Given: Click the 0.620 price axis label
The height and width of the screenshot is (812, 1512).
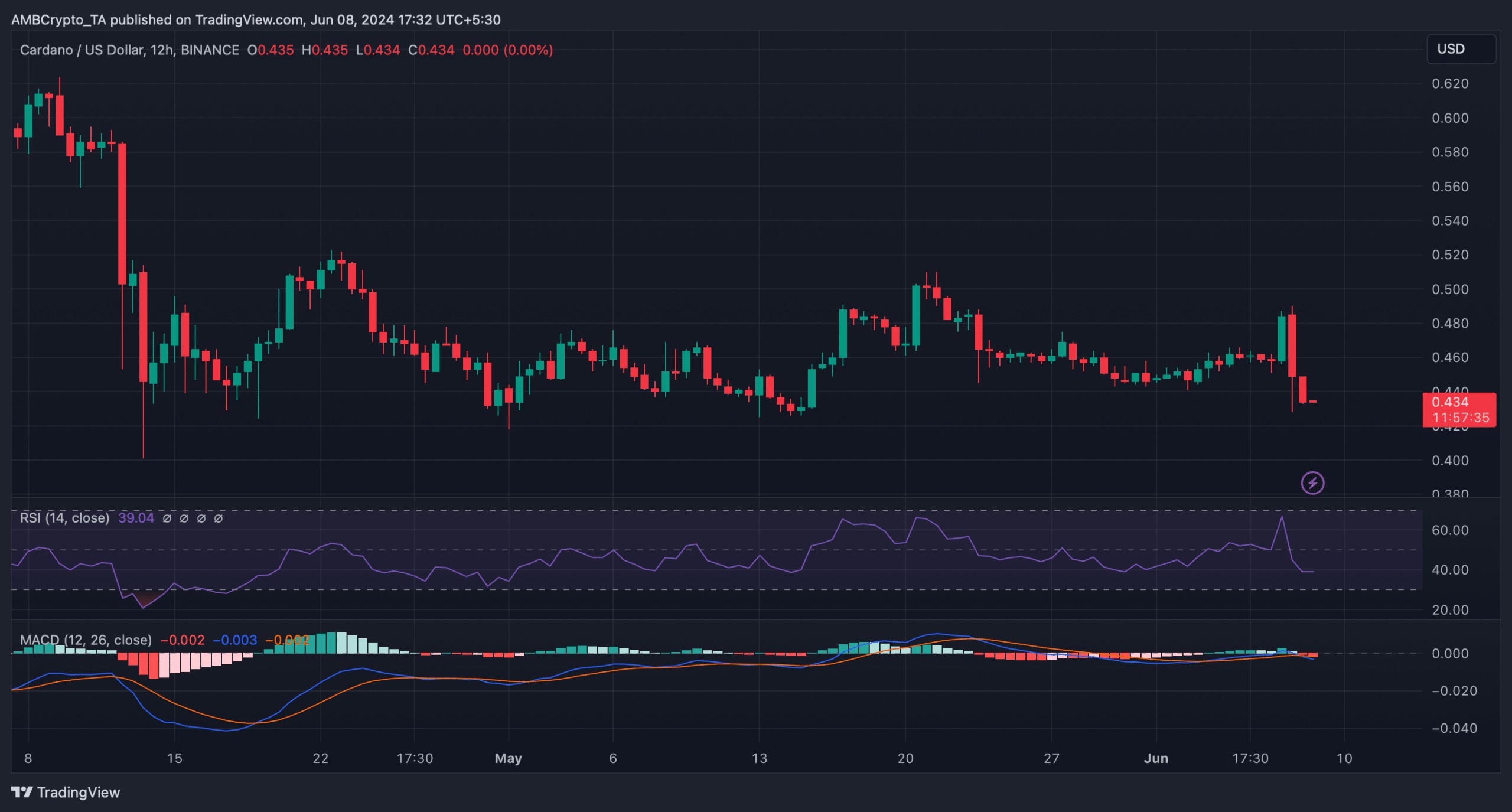Looking at the screenshot, I should 1450,84.
